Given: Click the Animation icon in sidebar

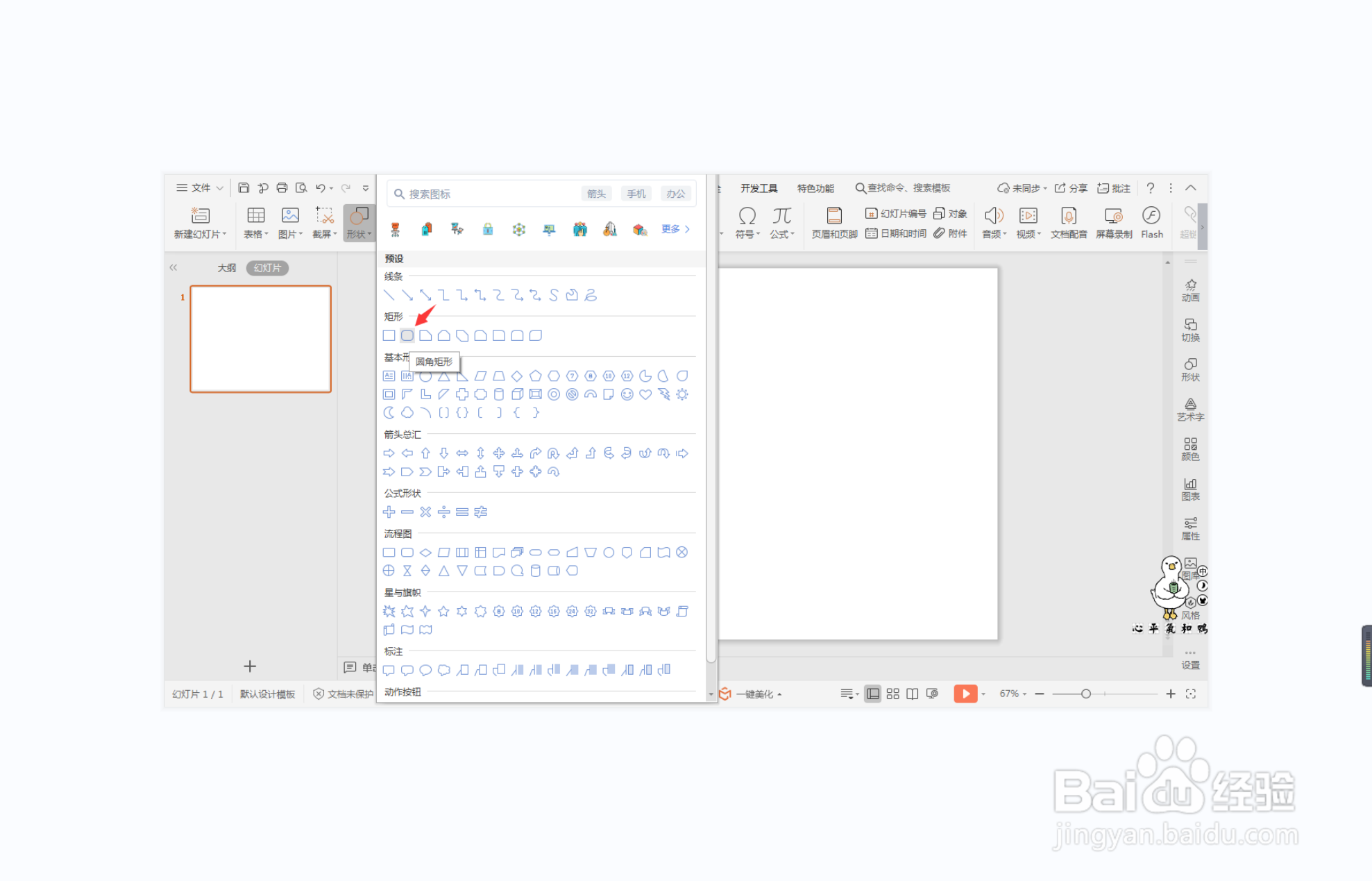Looking at the screenshot, I should 1190,290.
